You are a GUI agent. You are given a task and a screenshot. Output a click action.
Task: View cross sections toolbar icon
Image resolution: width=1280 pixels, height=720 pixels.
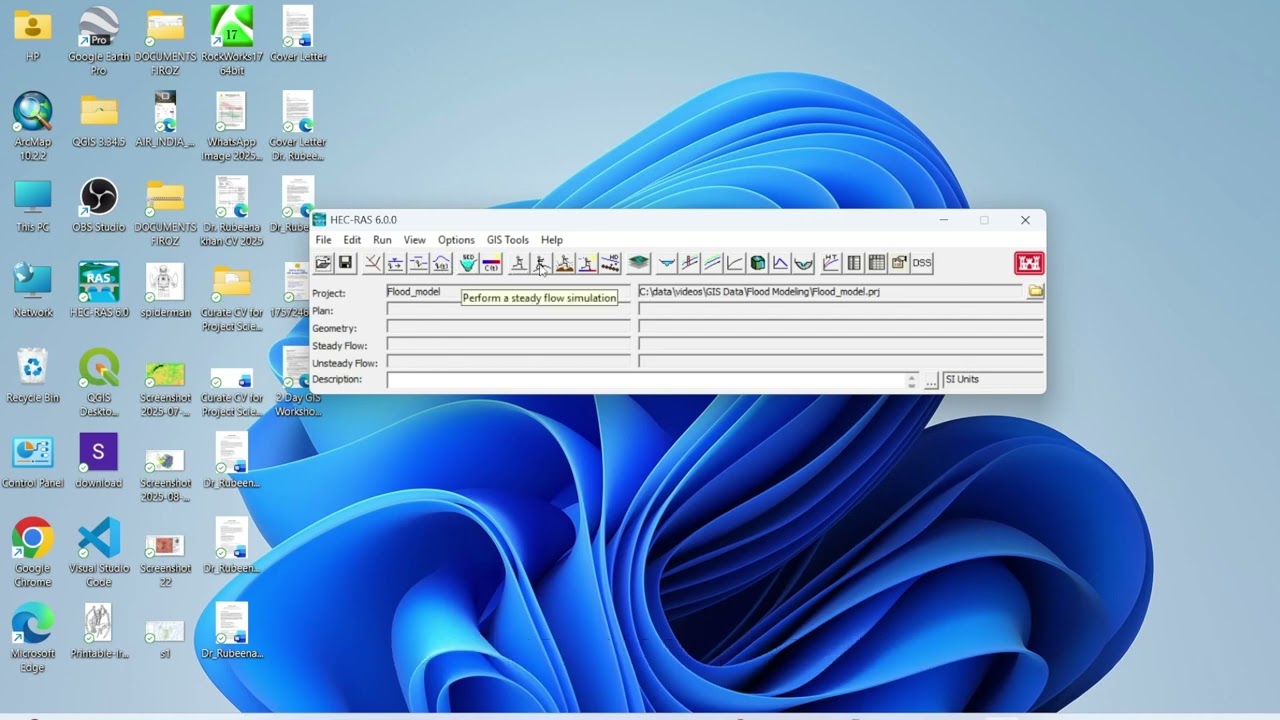pyautogui.click(x=666, y=263)
